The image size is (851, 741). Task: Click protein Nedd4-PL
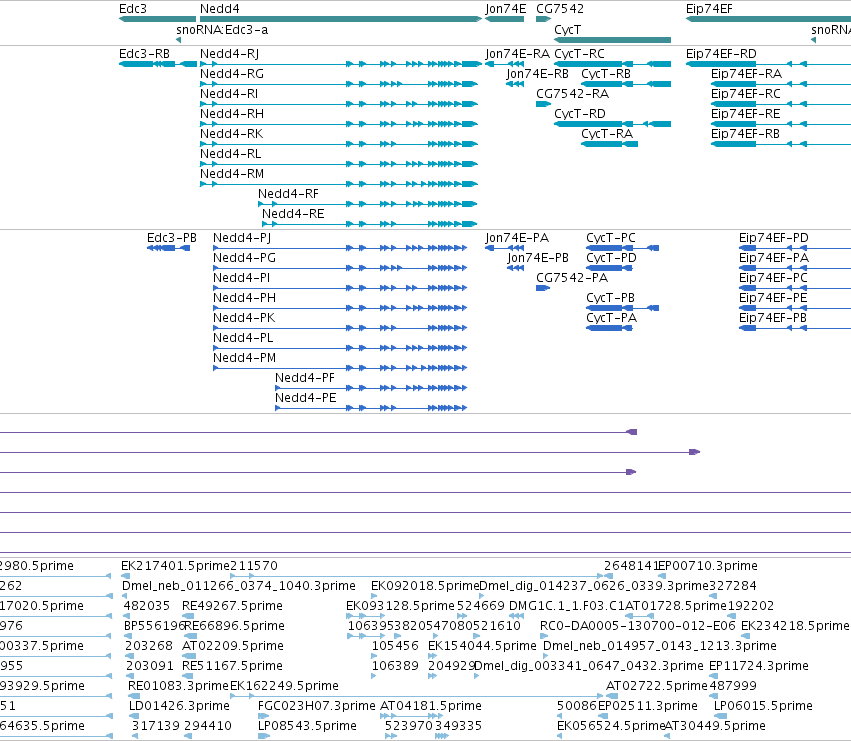click(x=340, y=348)
